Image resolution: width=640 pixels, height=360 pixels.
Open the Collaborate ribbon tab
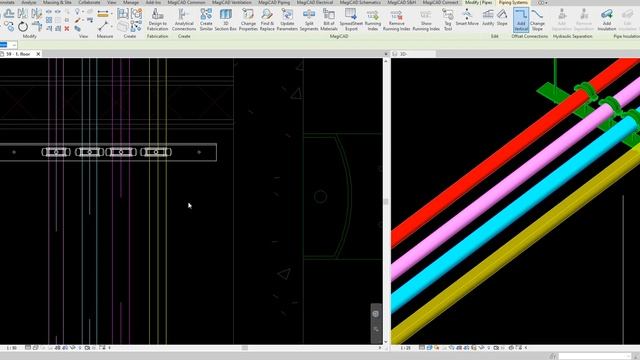pyautogui.click(x=89, y=2)
